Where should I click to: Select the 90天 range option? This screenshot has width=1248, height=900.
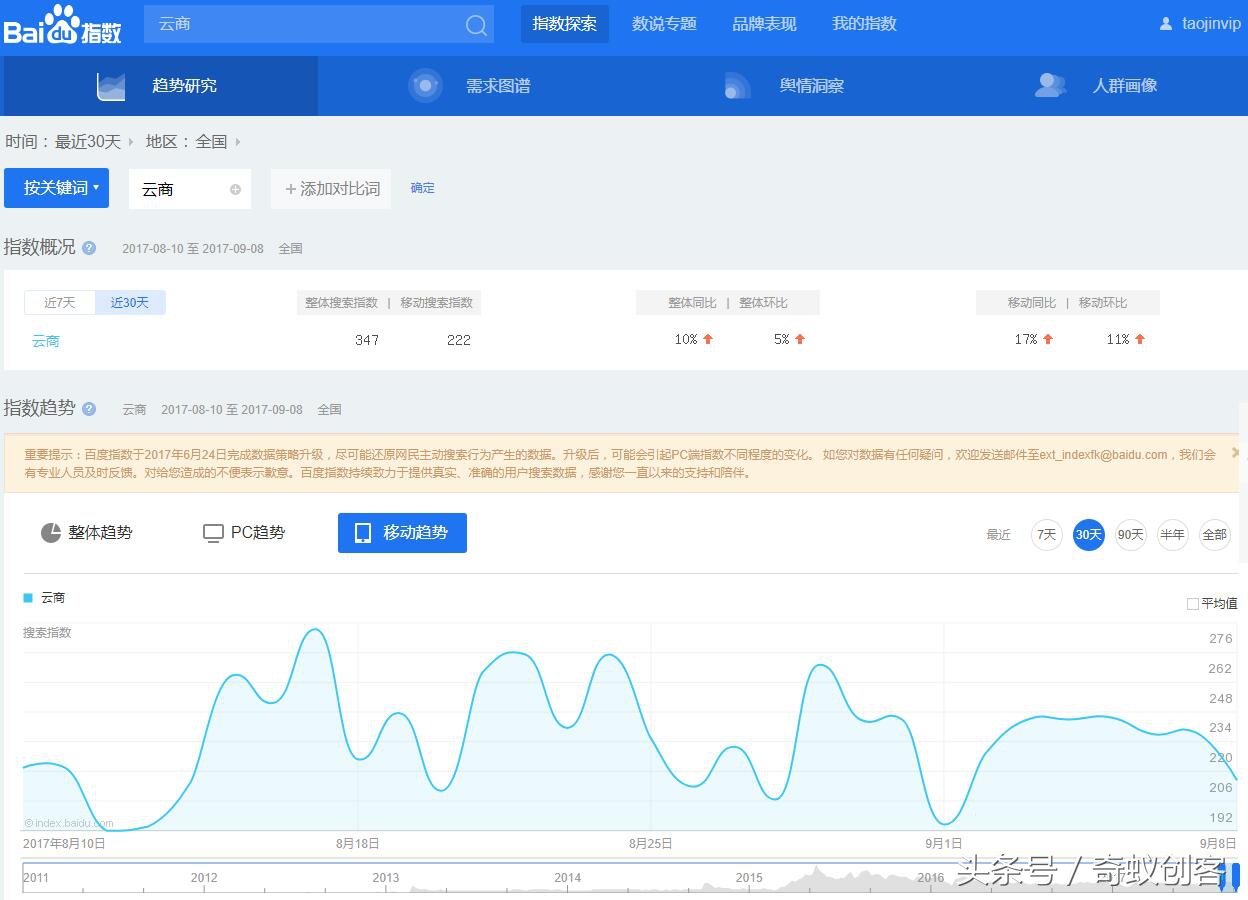pos(1131,535)
